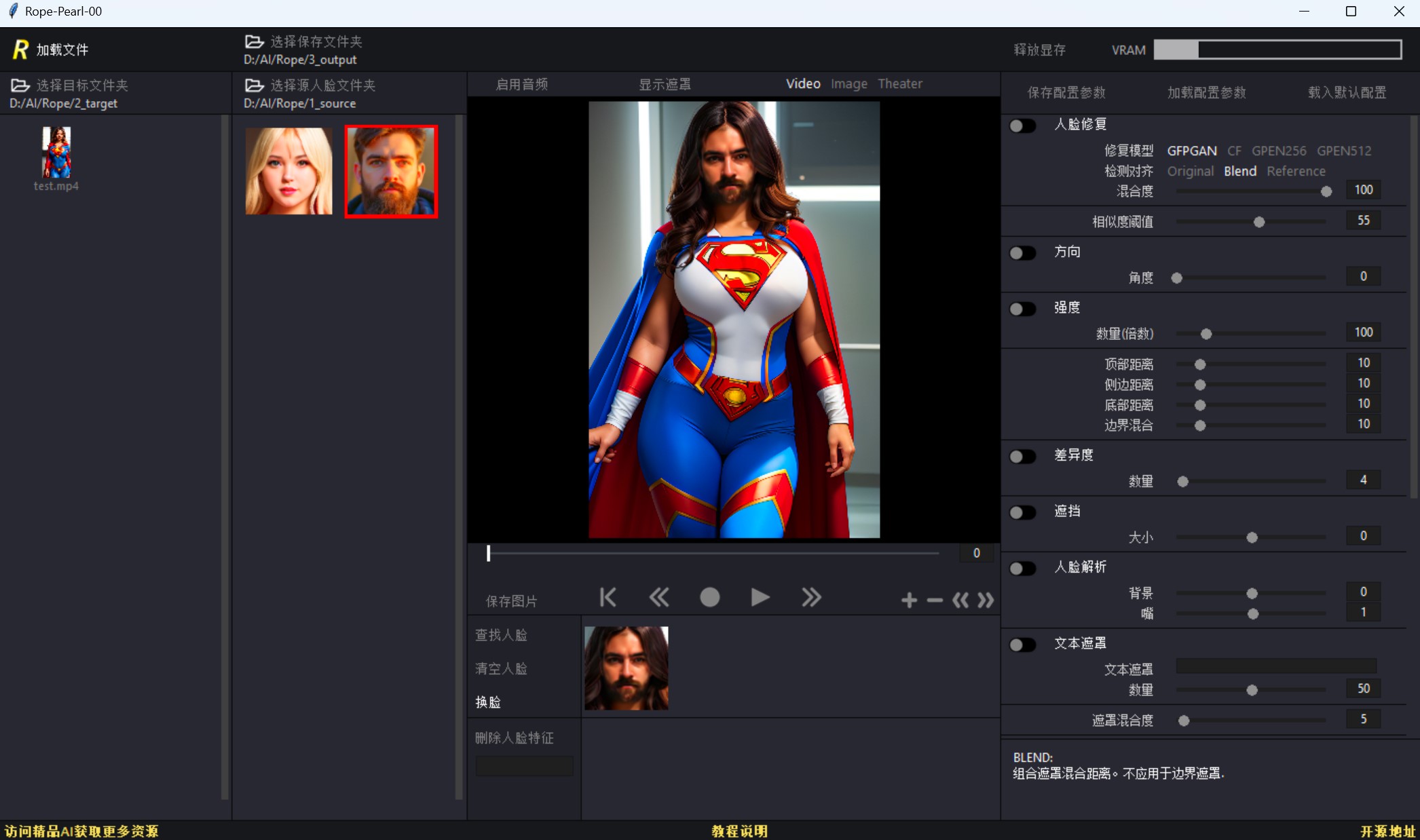Open 开源地址 source link
This screenshot has height=840, width=1420.
[x=1387, y=831]
